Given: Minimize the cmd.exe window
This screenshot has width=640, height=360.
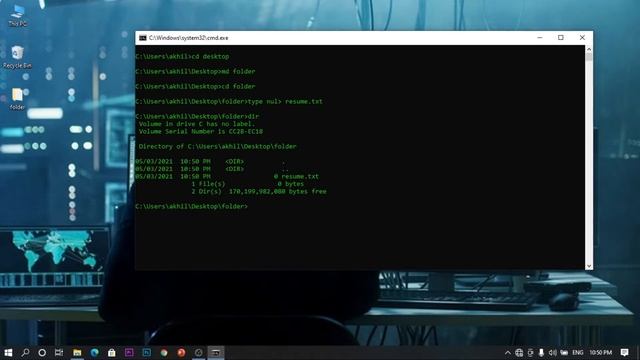Looking at the screenshot, I should click(x=540, y=38).
